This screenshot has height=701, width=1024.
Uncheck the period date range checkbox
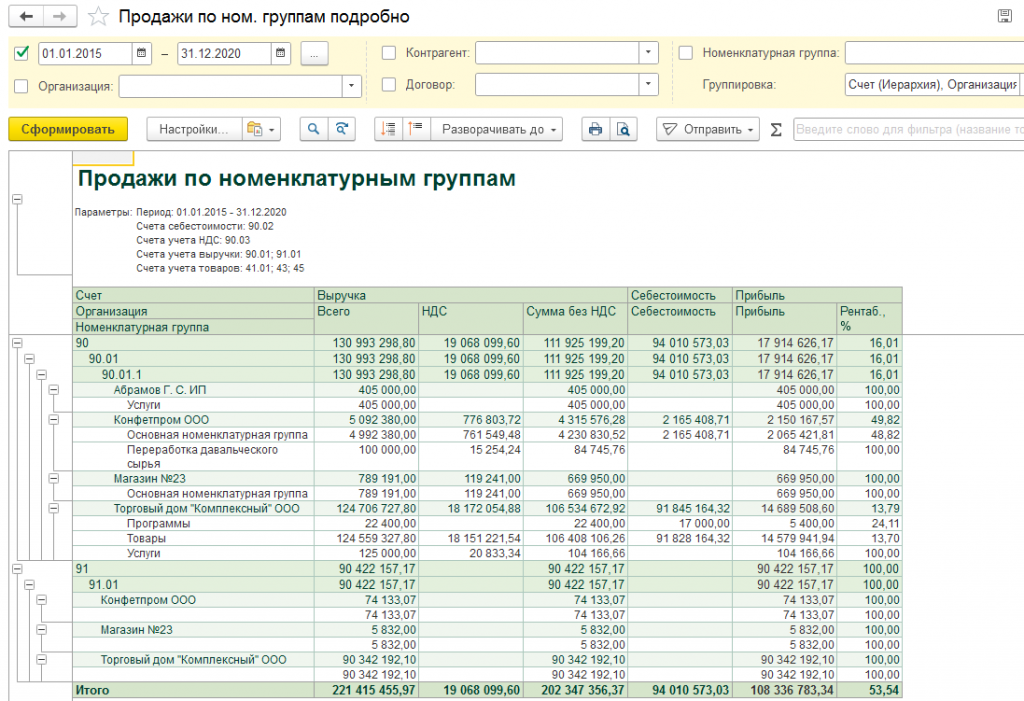click(x=23, y=53)
